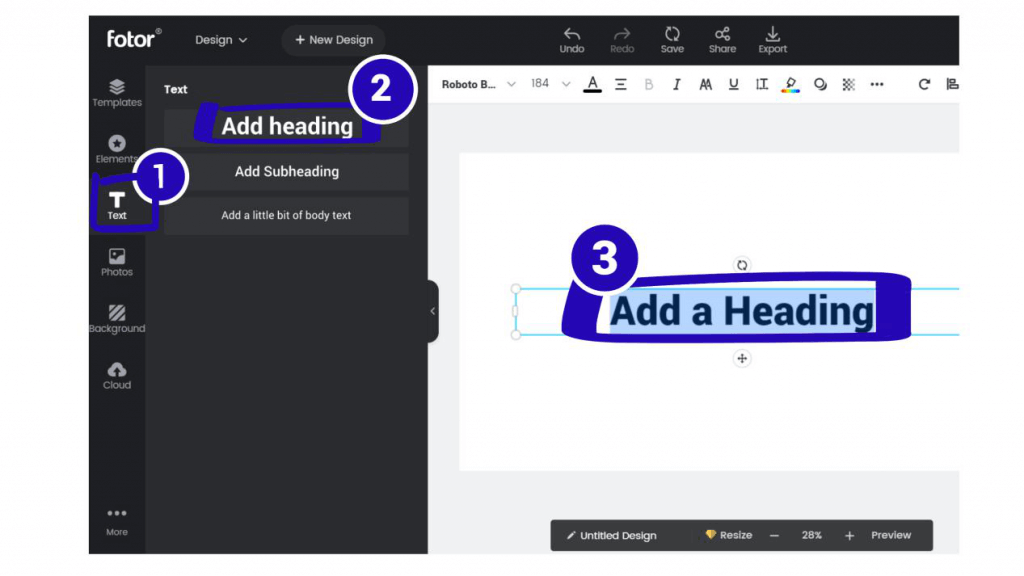The width and height of the screenshot is (1024, 576).
Task: Select the Text tab in sidebar
Action: point(117,206)
